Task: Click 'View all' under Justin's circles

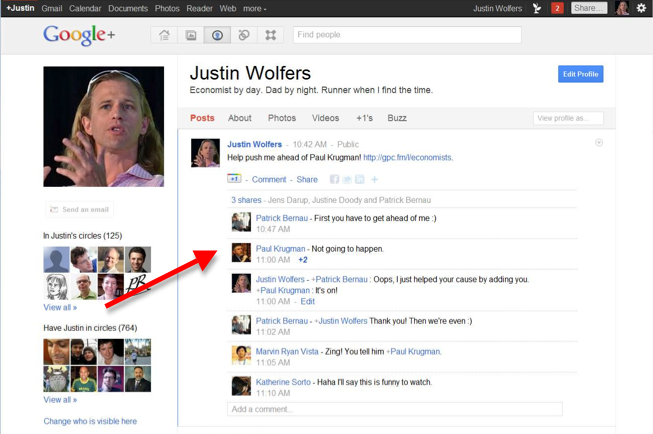Action: tap(60, 307)
